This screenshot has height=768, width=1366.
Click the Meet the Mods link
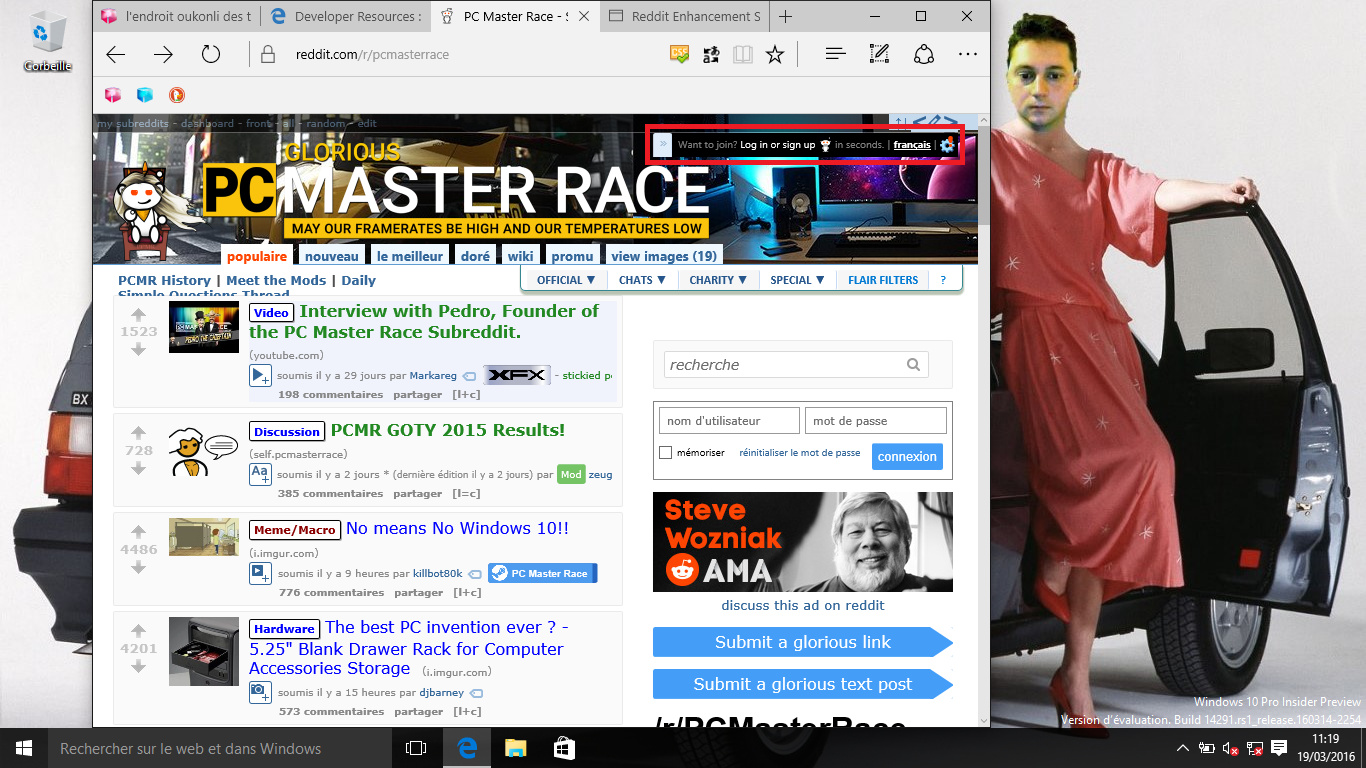click(276, 281)
